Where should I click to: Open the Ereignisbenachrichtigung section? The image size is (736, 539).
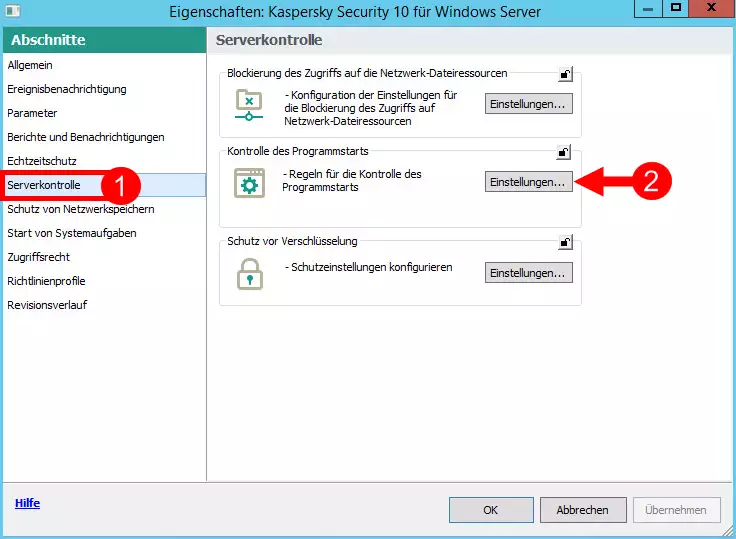pyautogui.click(x=66, y=89)
